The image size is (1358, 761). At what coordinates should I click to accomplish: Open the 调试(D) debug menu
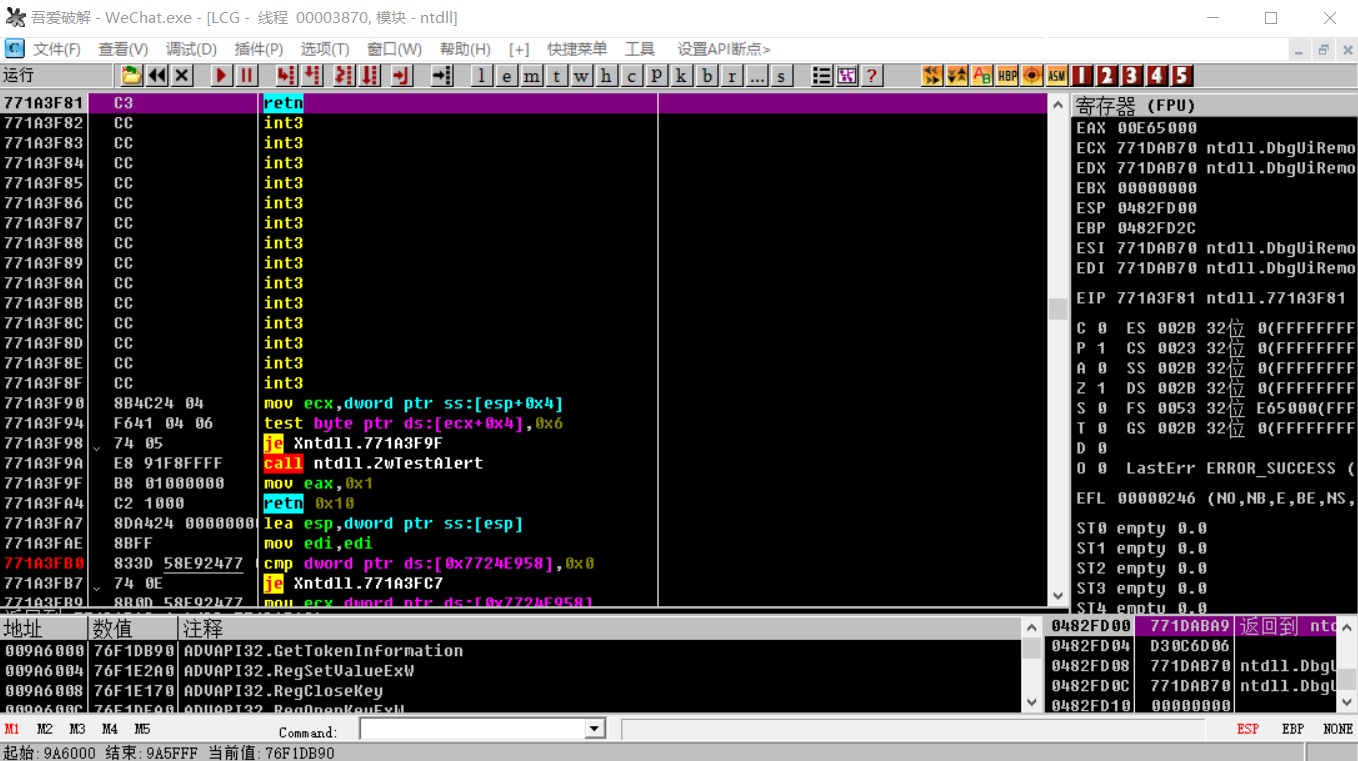(x=191, y=49)
